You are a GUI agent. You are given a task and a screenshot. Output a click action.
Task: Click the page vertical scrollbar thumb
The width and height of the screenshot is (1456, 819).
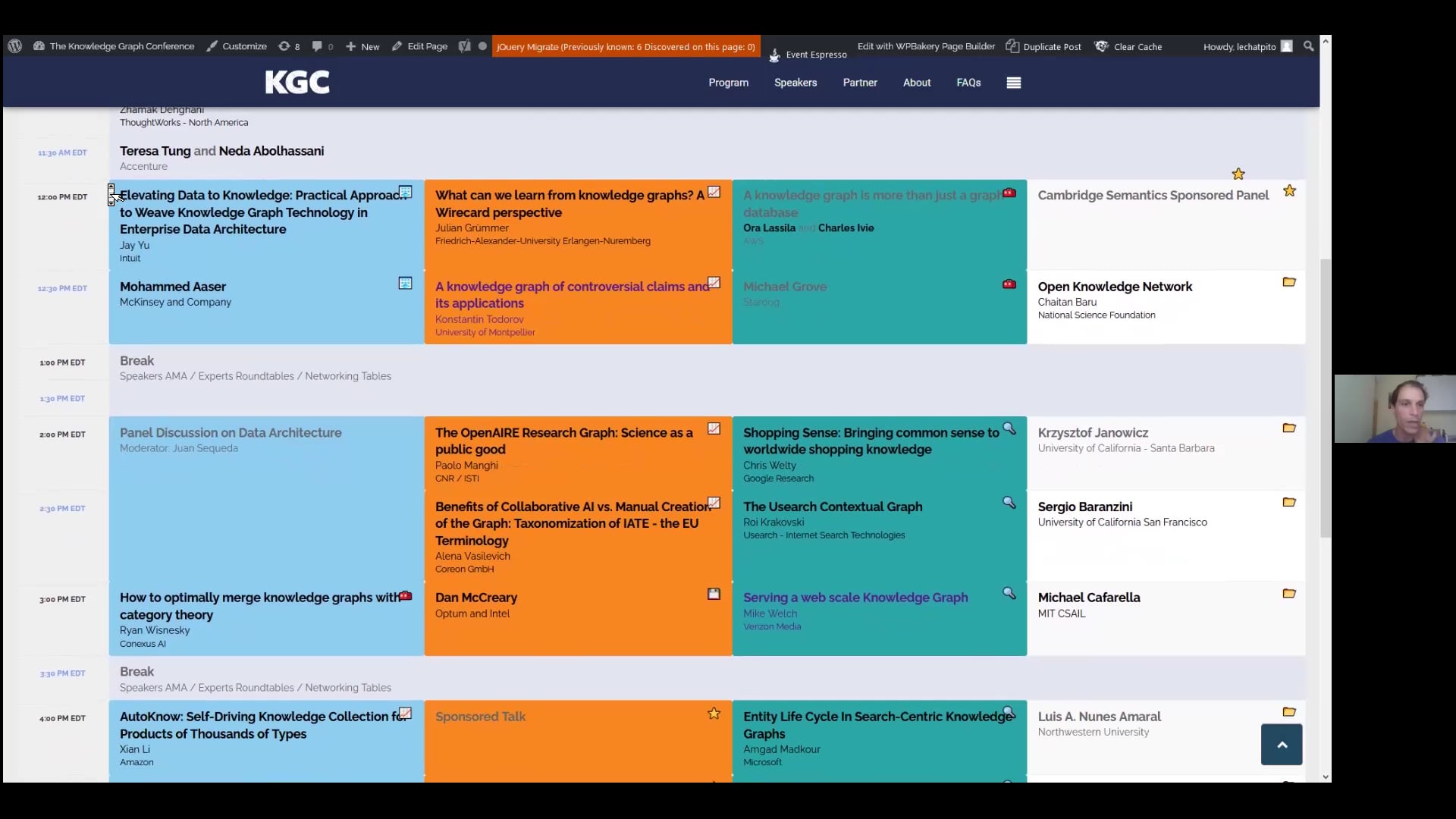click(x=1325, y=398)
